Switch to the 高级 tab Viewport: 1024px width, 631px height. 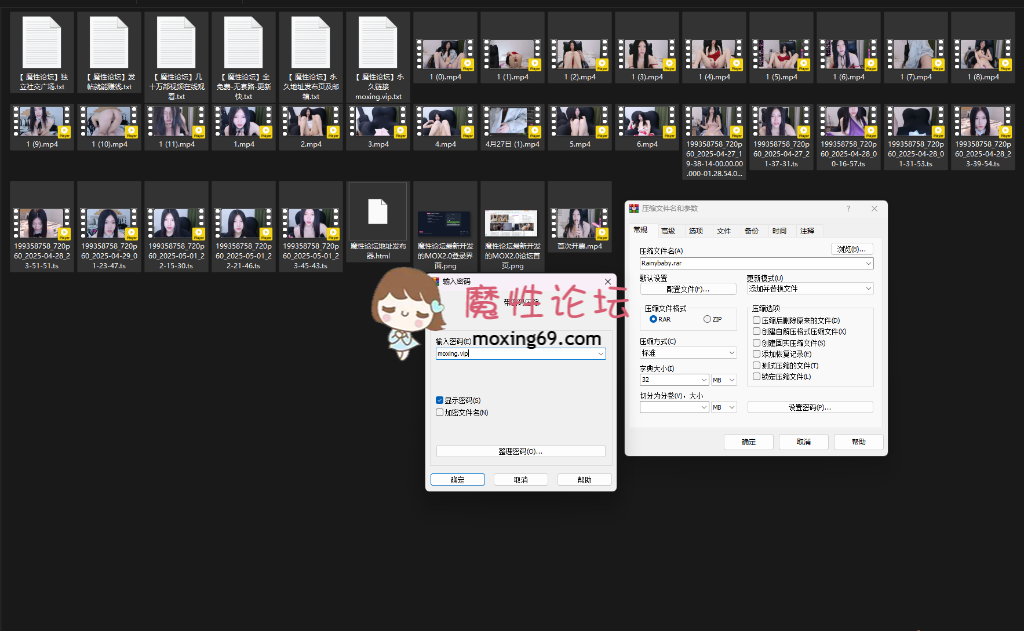pos(667,230)
